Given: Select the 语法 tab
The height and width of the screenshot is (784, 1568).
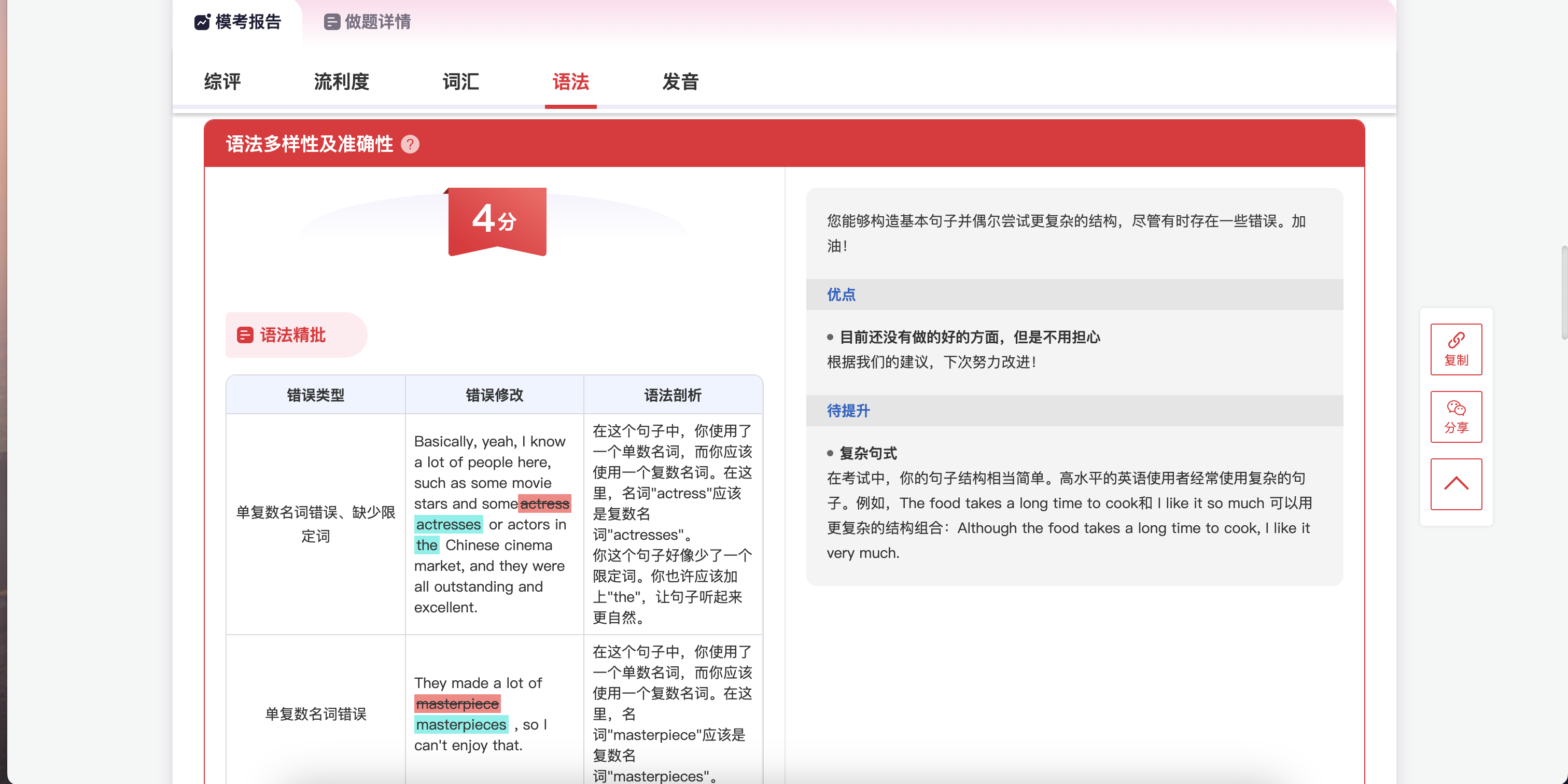Looking at the screenshot, I should (x=570, y=81).
